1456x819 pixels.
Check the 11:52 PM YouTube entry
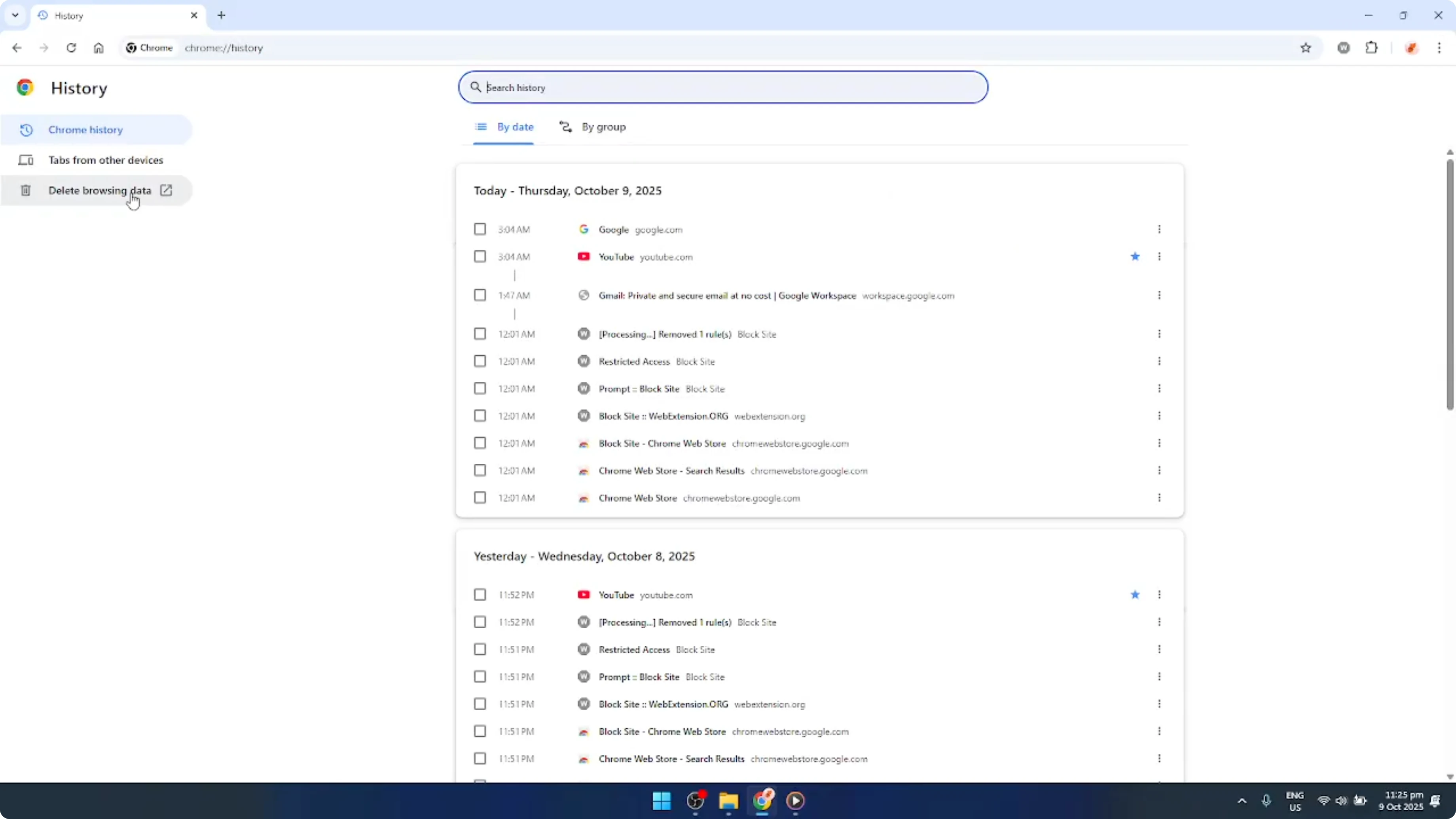click(480, 595)
